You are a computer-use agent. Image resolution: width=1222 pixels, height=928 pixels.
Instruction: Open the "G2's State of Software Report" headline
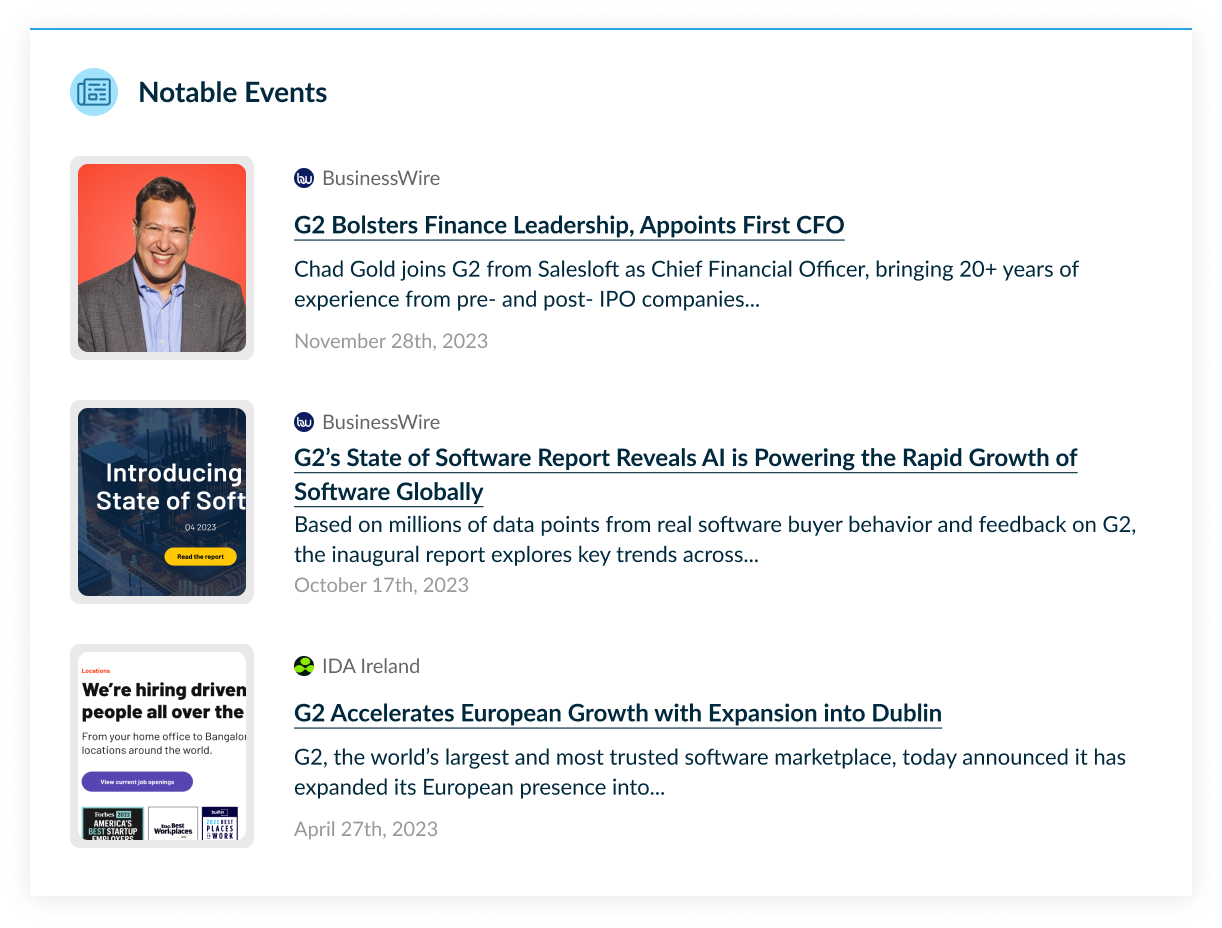685,458
